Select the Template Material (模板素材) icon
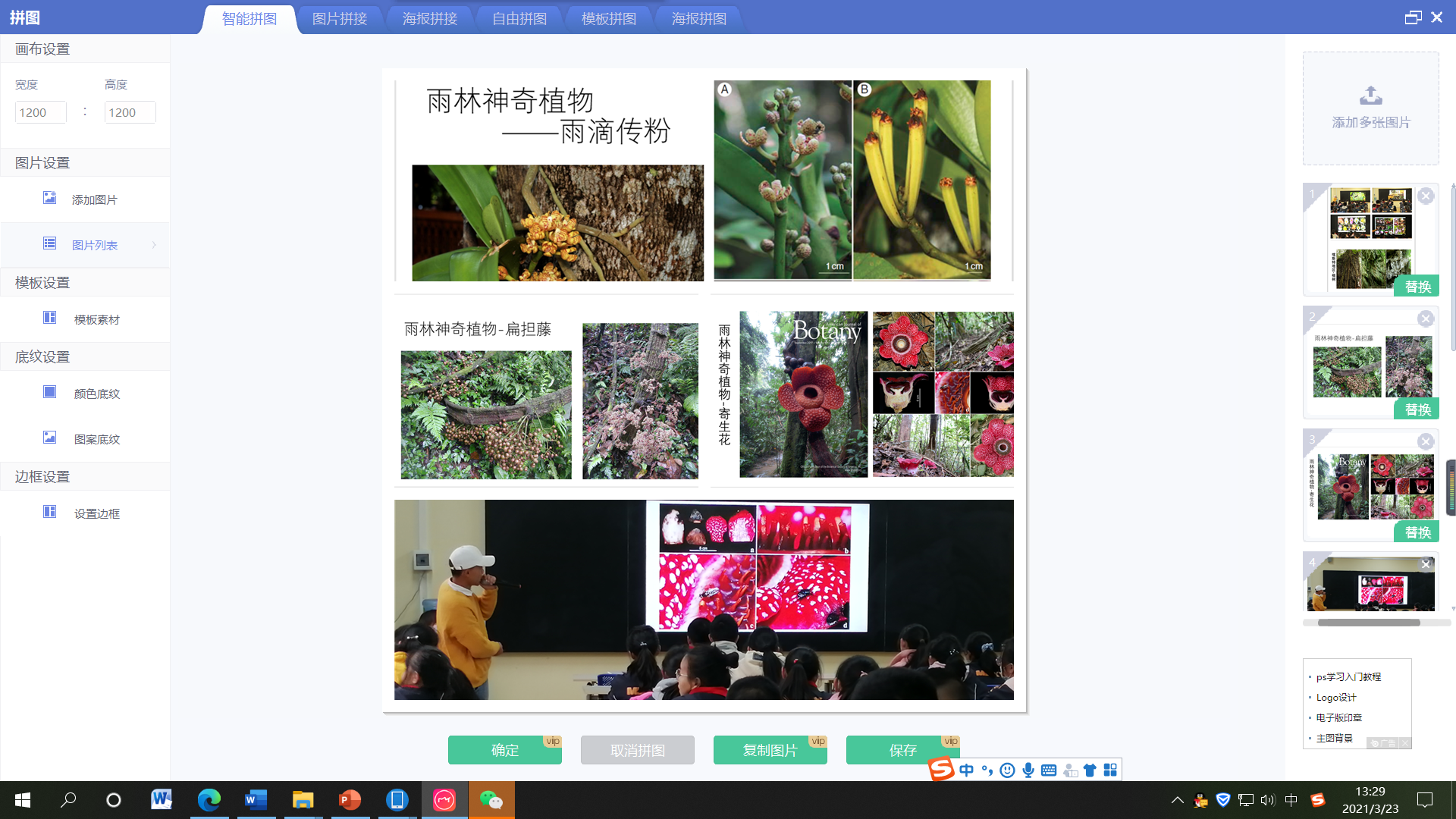 49,318
